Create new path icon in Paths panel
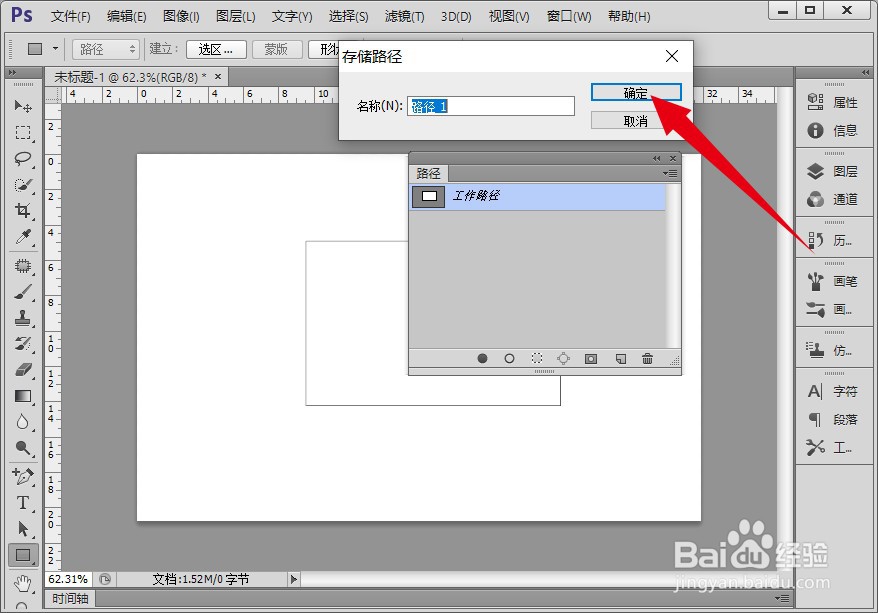Screen dimensions: 878x613 click(620, 359)
